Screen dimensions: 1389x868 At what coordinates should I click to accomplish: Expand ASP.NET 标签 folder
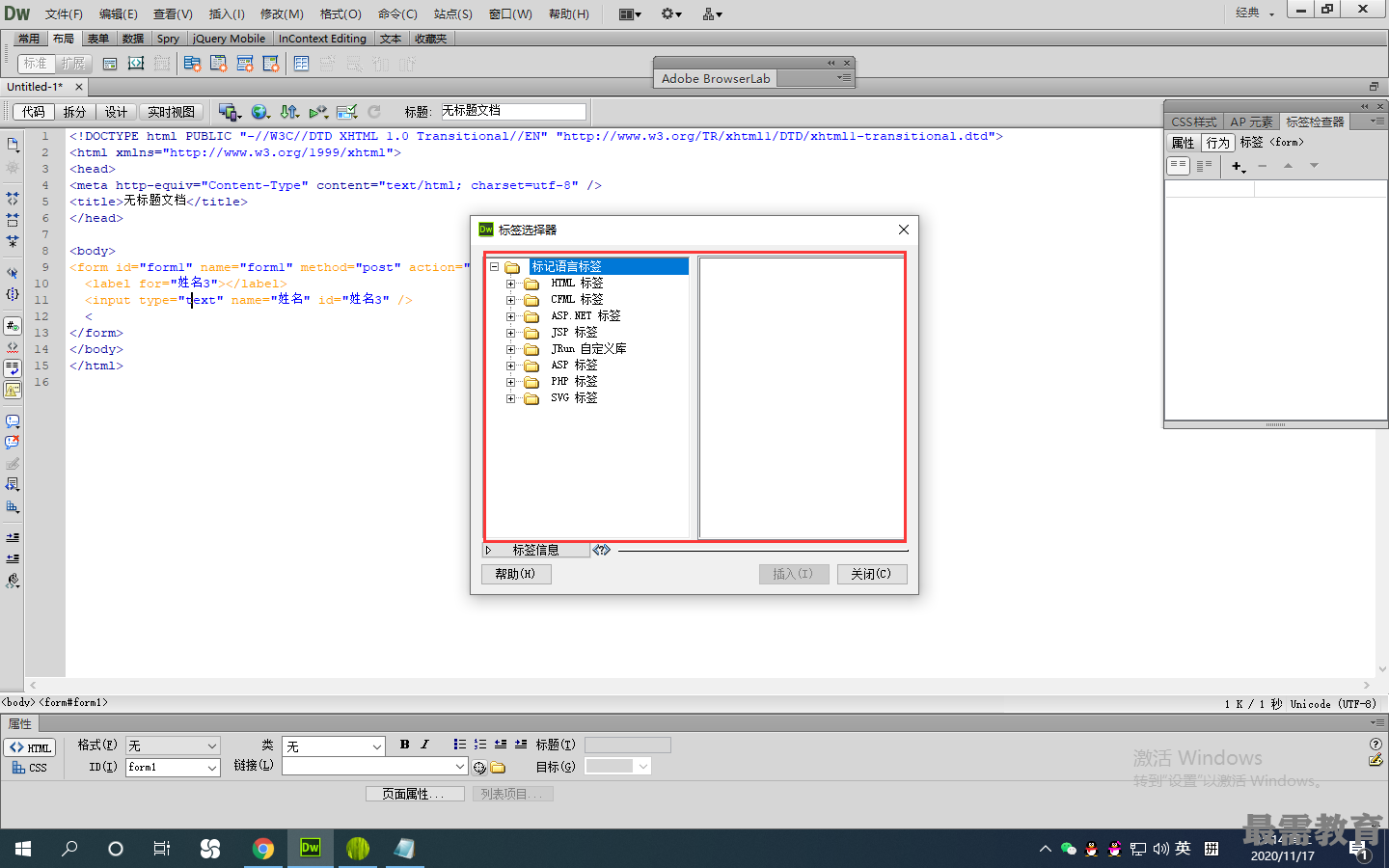511,316
